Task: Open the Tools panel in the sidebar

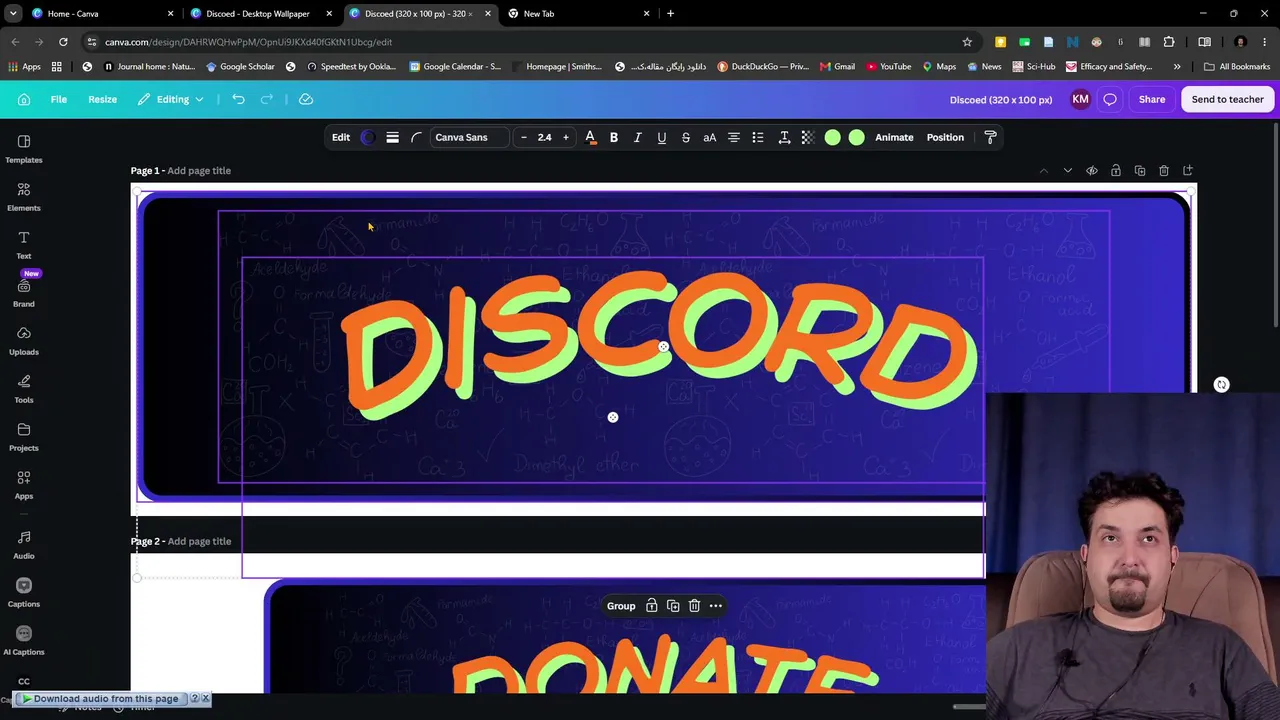Action: [24, 388]
